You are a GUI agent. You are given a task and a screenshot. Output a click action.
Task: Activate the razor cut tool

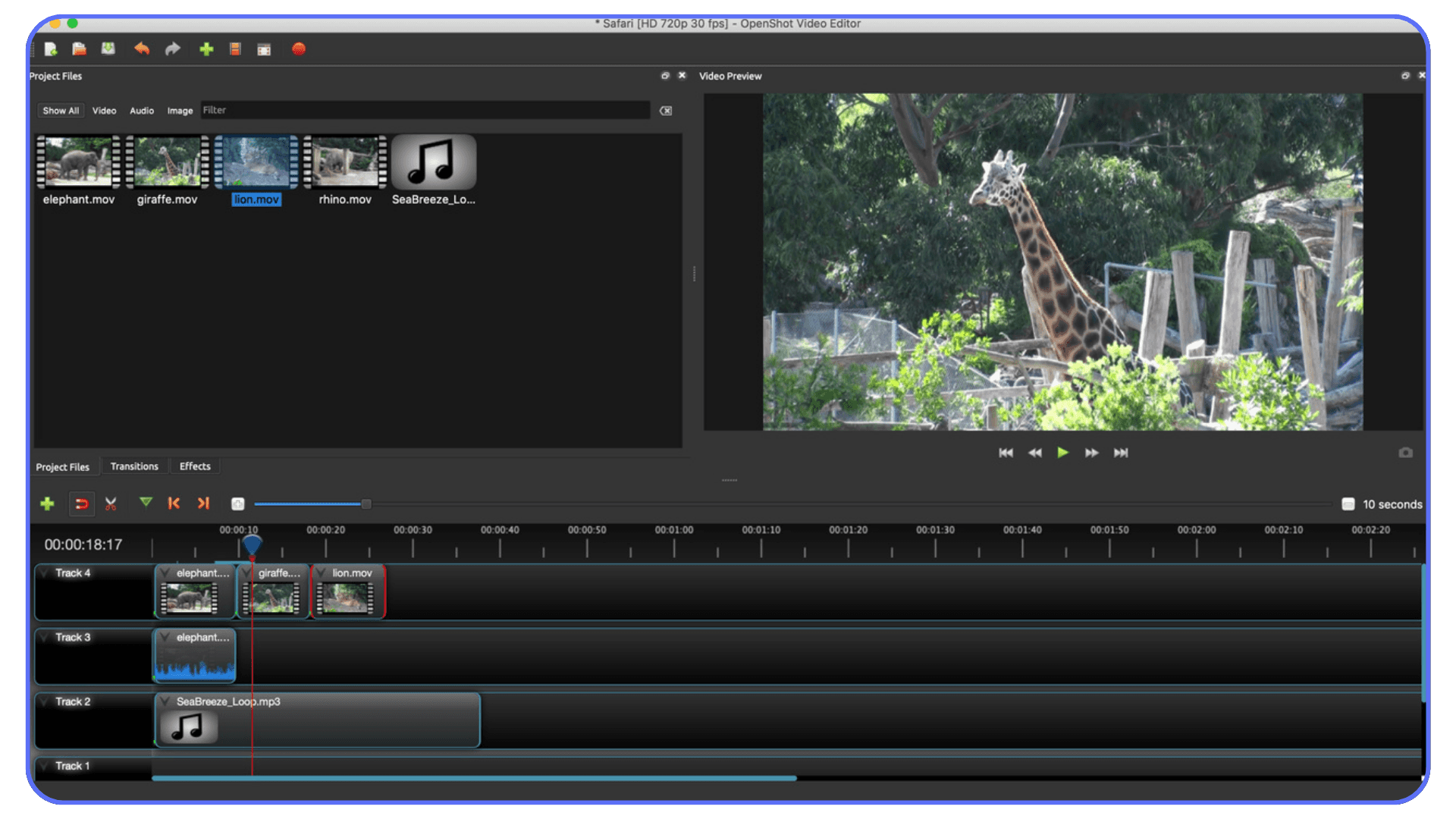point(111,504)
